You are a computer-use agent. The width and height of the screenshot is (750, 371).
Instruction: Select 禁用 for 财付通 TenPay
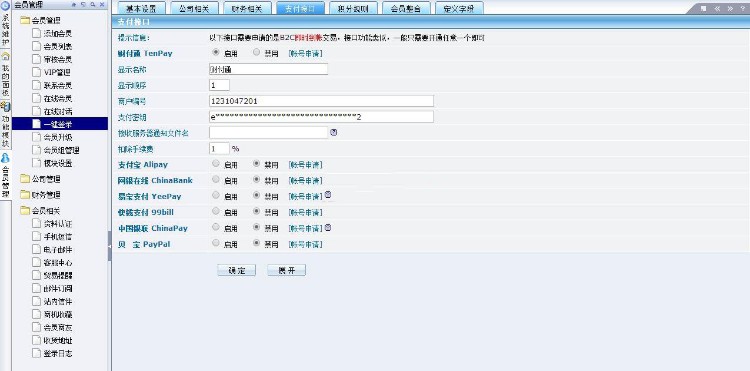pyautogui.click(x=257, y=52)
